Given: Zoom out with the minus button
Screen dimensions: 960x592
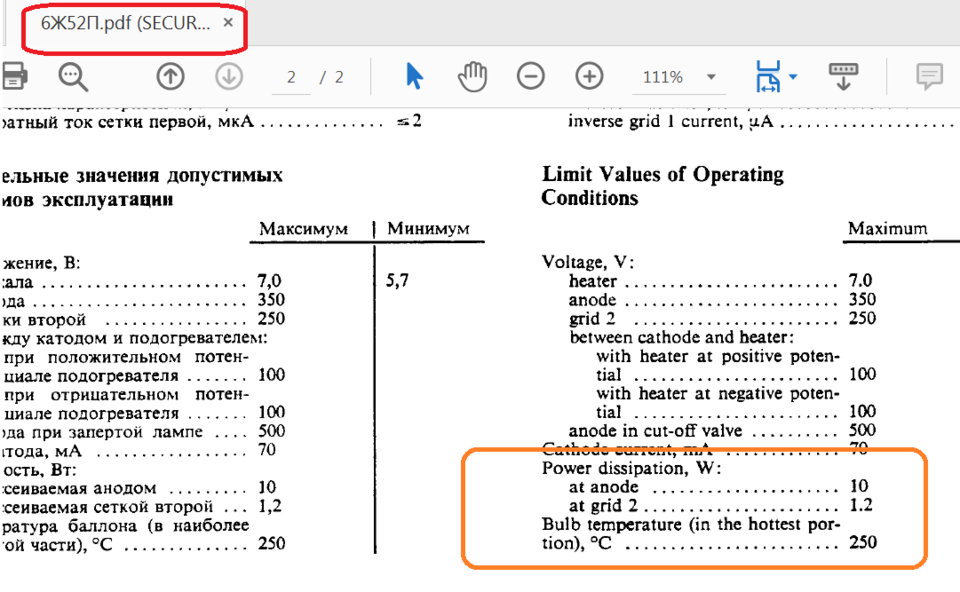Looking at the screenshot, I should 530,77.
